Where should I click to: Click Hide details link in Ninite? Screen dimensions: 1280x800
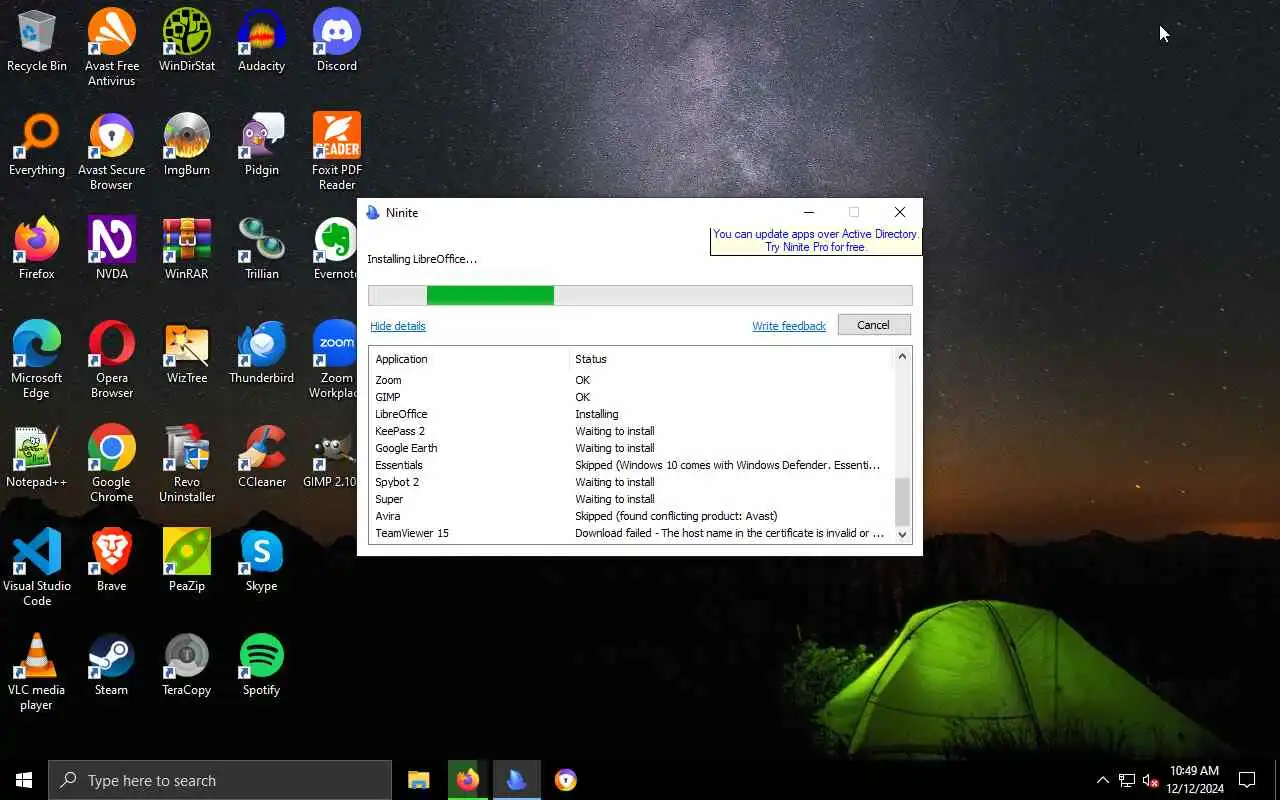click(x=398, y=326)
